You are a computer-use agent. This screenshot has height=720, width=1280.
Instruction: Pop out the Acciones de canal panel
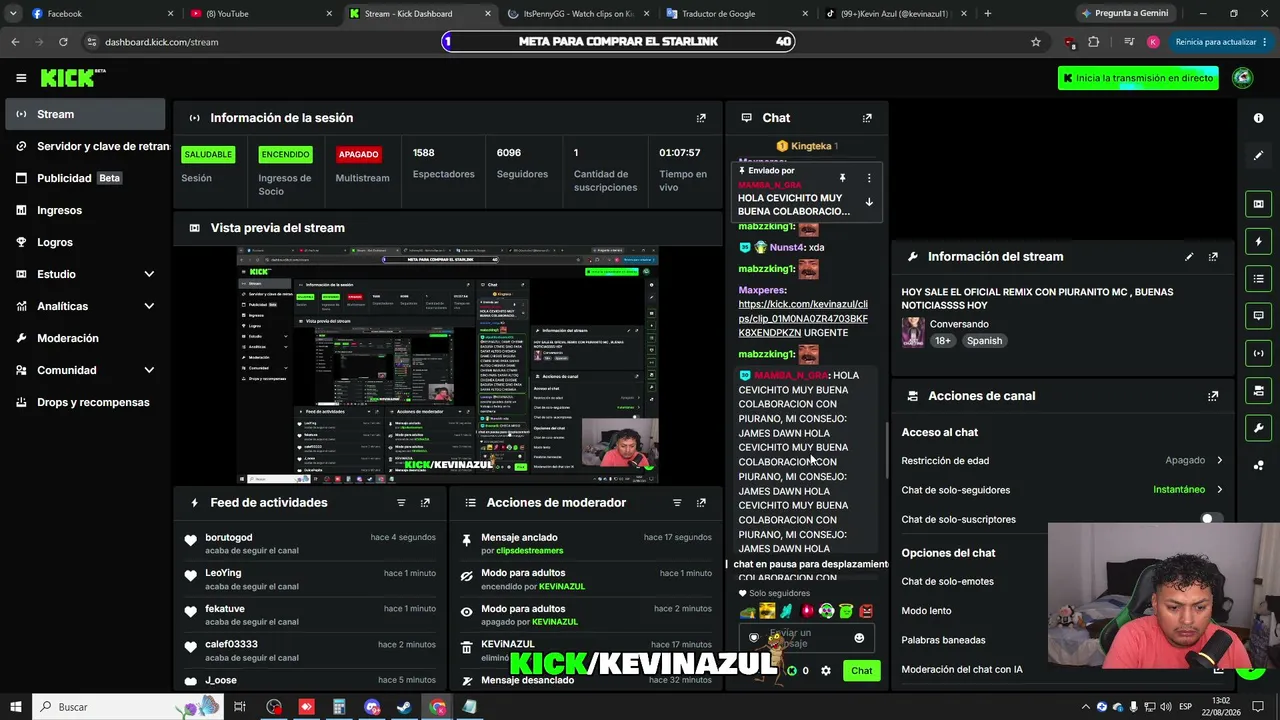pyautogui.click(x=1213, y=396)
